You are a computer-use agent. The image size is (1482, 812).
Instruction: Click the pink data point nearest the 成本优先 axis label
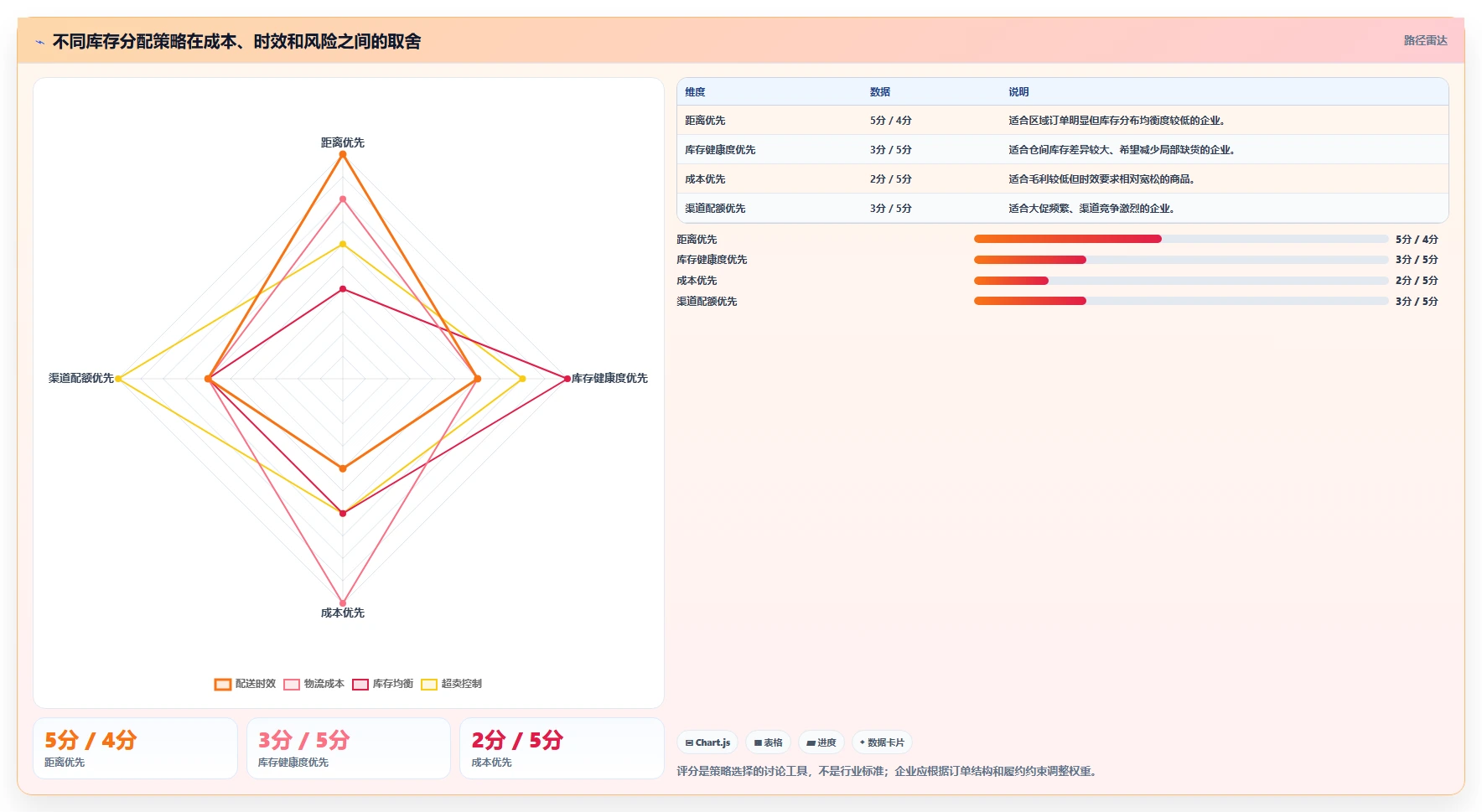pyautogui.click(x=342, y=603)
